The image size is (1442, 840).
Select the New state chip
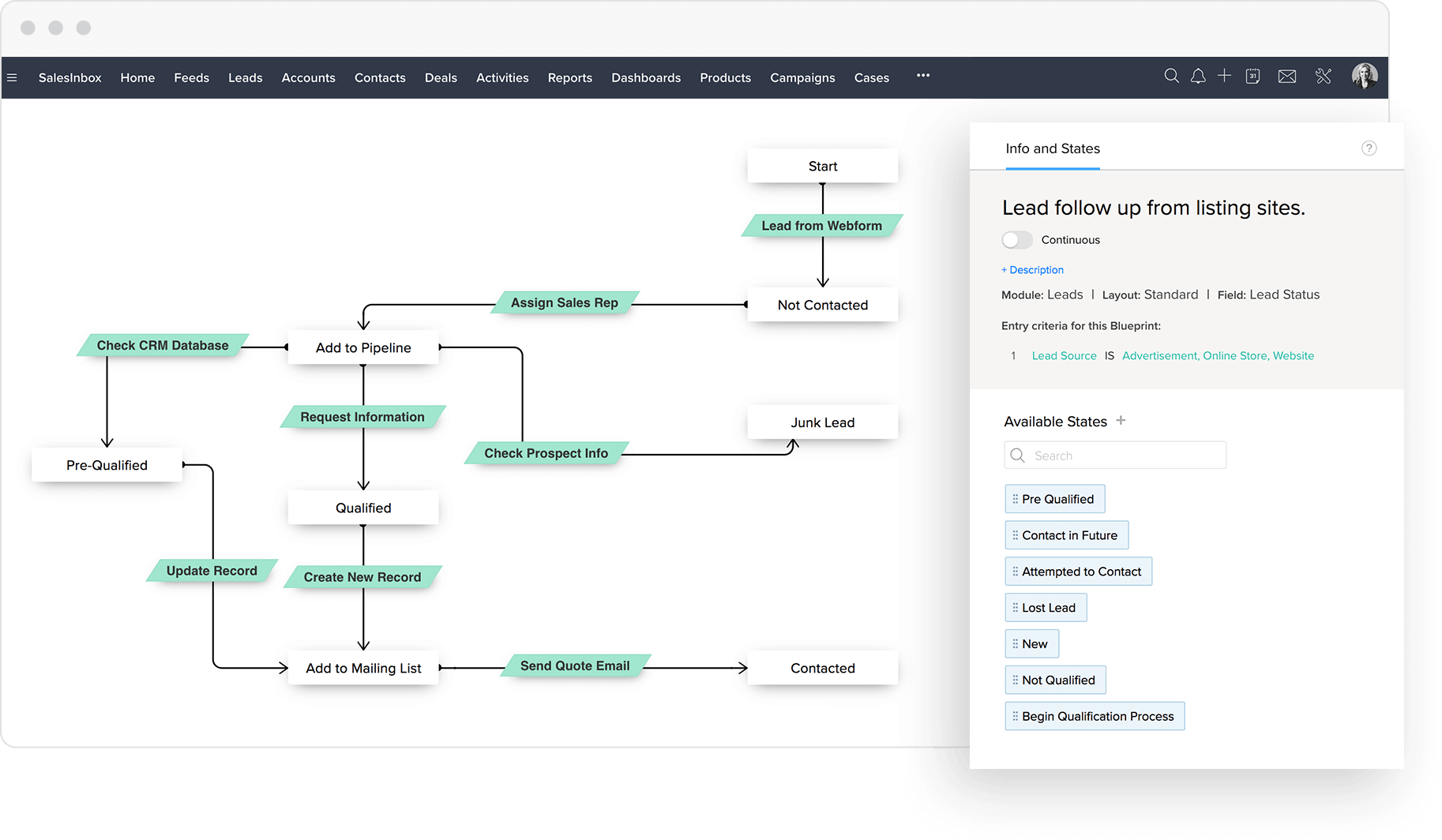(x=1032, y=644)
